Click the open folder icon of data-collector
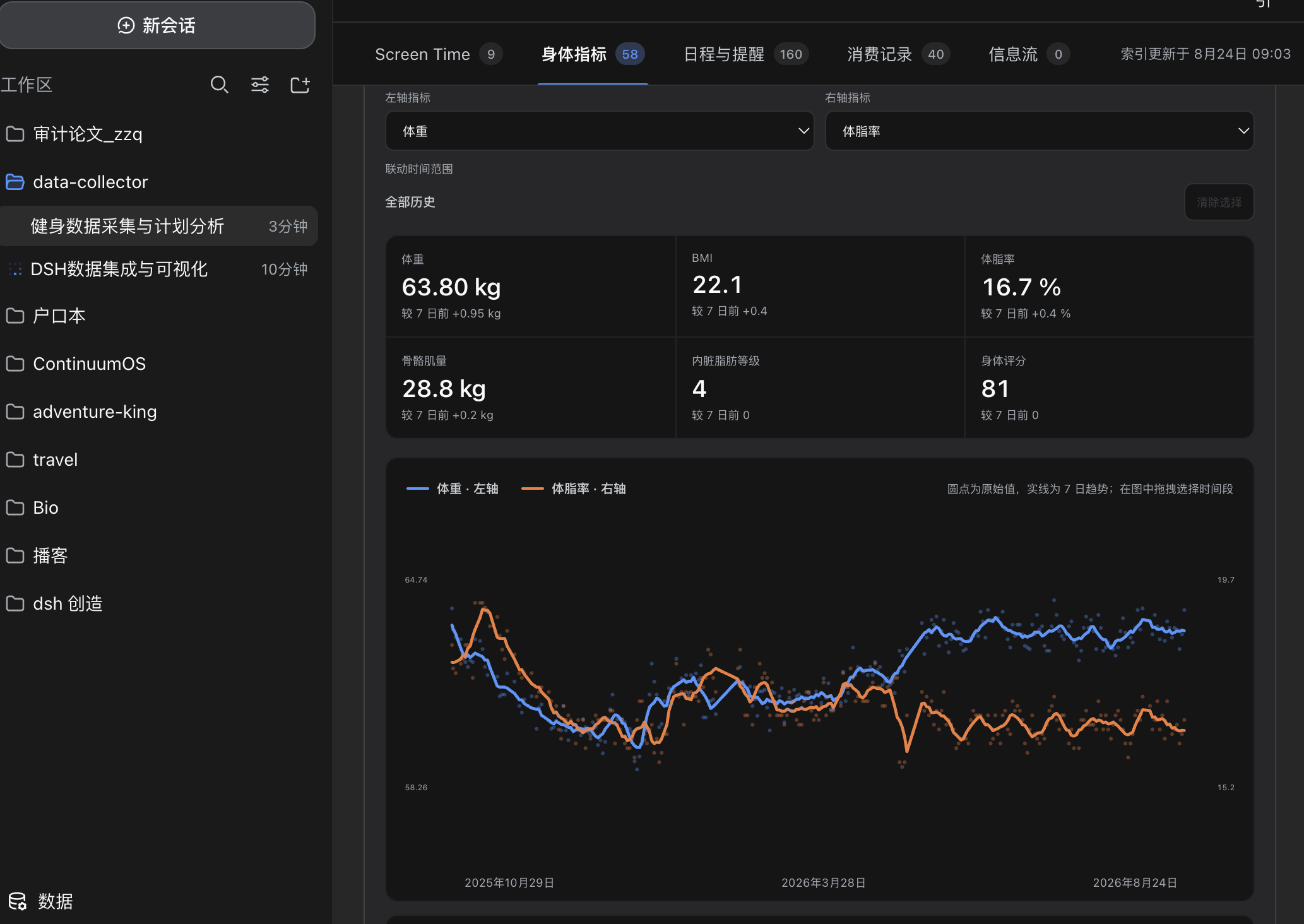The height and width of the screenshot is (924, 1304). 15,182
